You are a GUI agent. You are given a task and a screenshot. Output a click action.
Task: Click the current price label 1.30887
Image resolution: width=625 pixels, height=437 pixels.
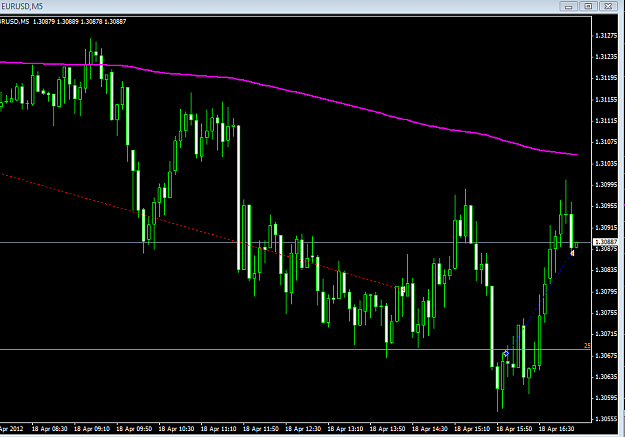(x=606, y=242)
